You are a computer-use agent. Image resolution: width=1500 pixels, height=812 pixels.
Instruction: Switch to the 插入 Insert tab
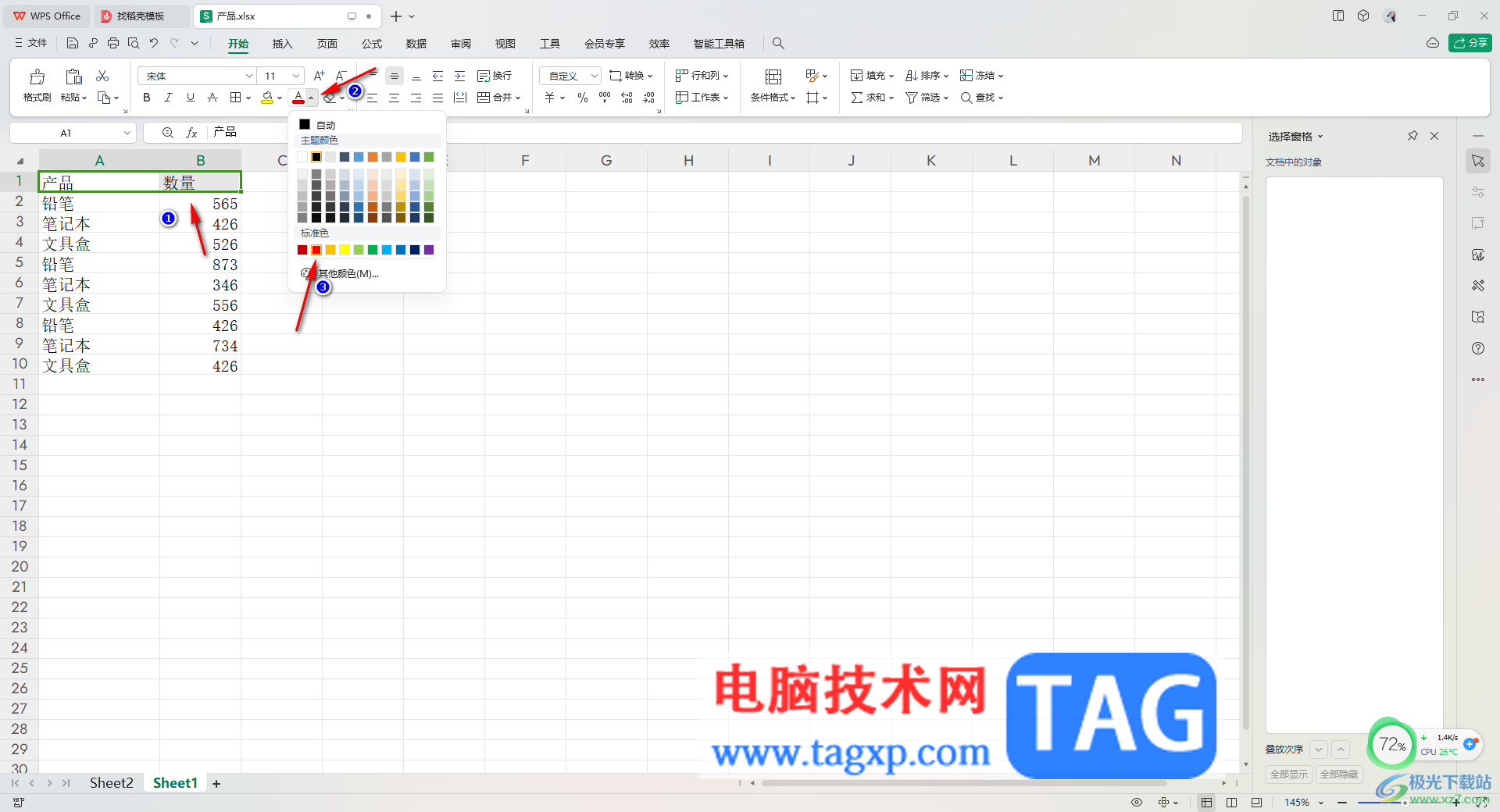tap(282, 44)
